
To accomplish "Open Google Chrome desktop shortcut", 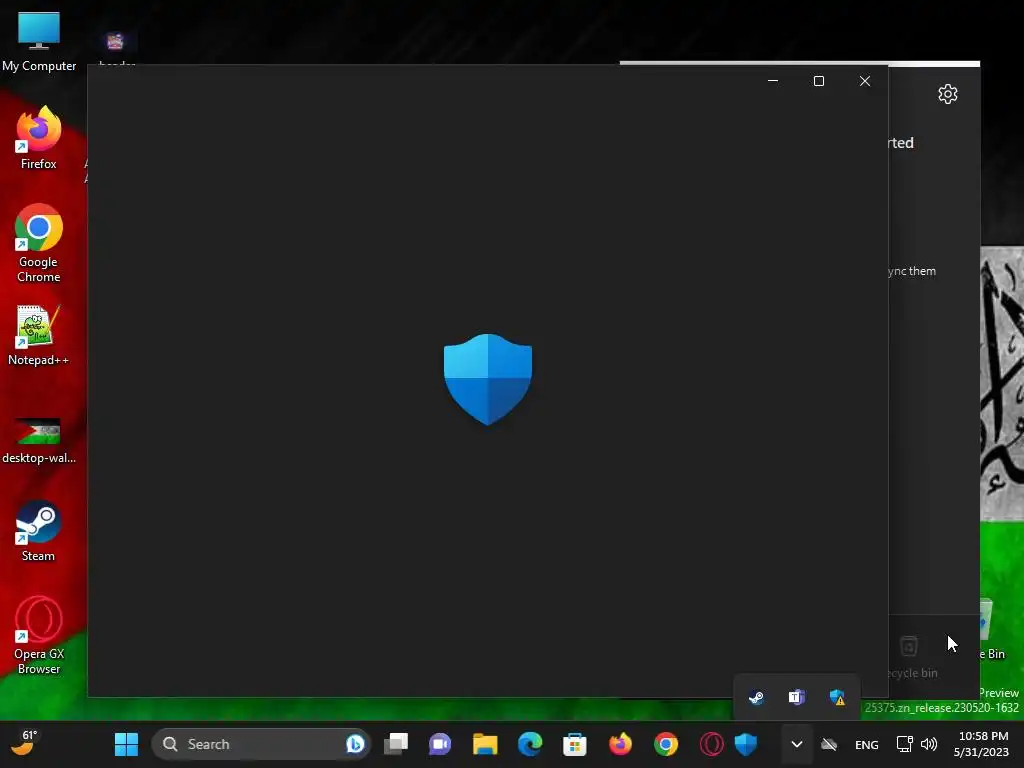I will click(39, 244).
